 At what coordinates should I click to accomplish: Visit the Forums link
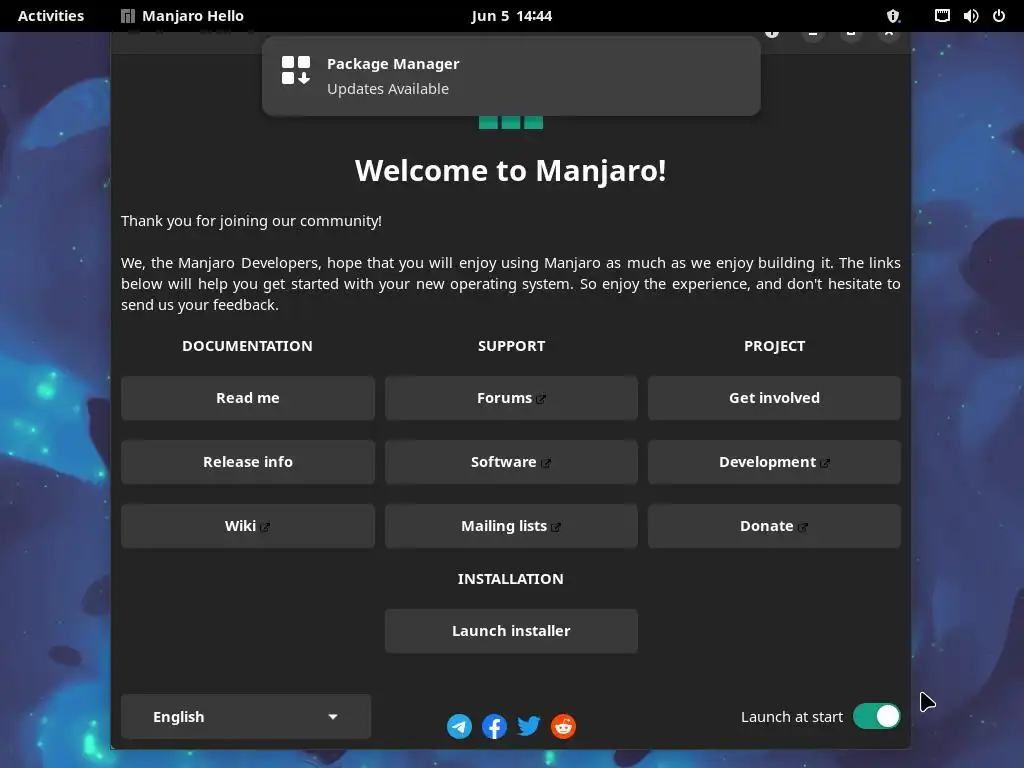(x=511, y=398)
